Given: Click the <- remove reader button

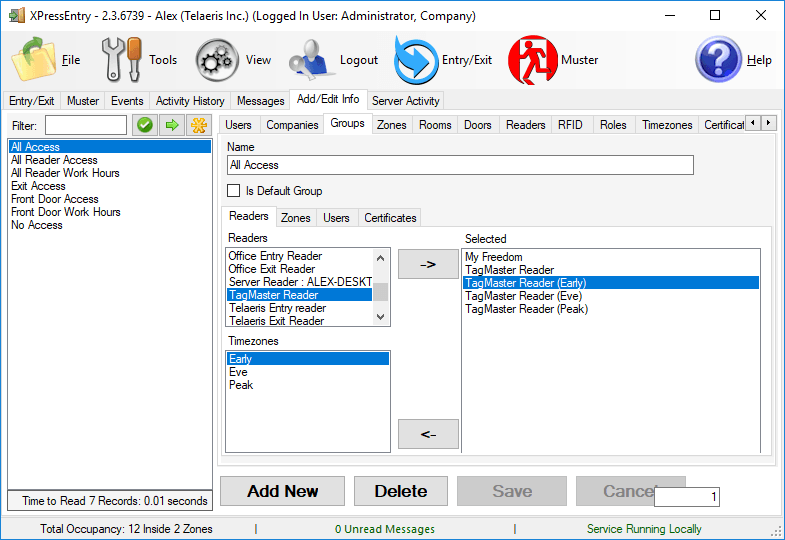Looking at the screenshot, I should (x=428, y=434).
